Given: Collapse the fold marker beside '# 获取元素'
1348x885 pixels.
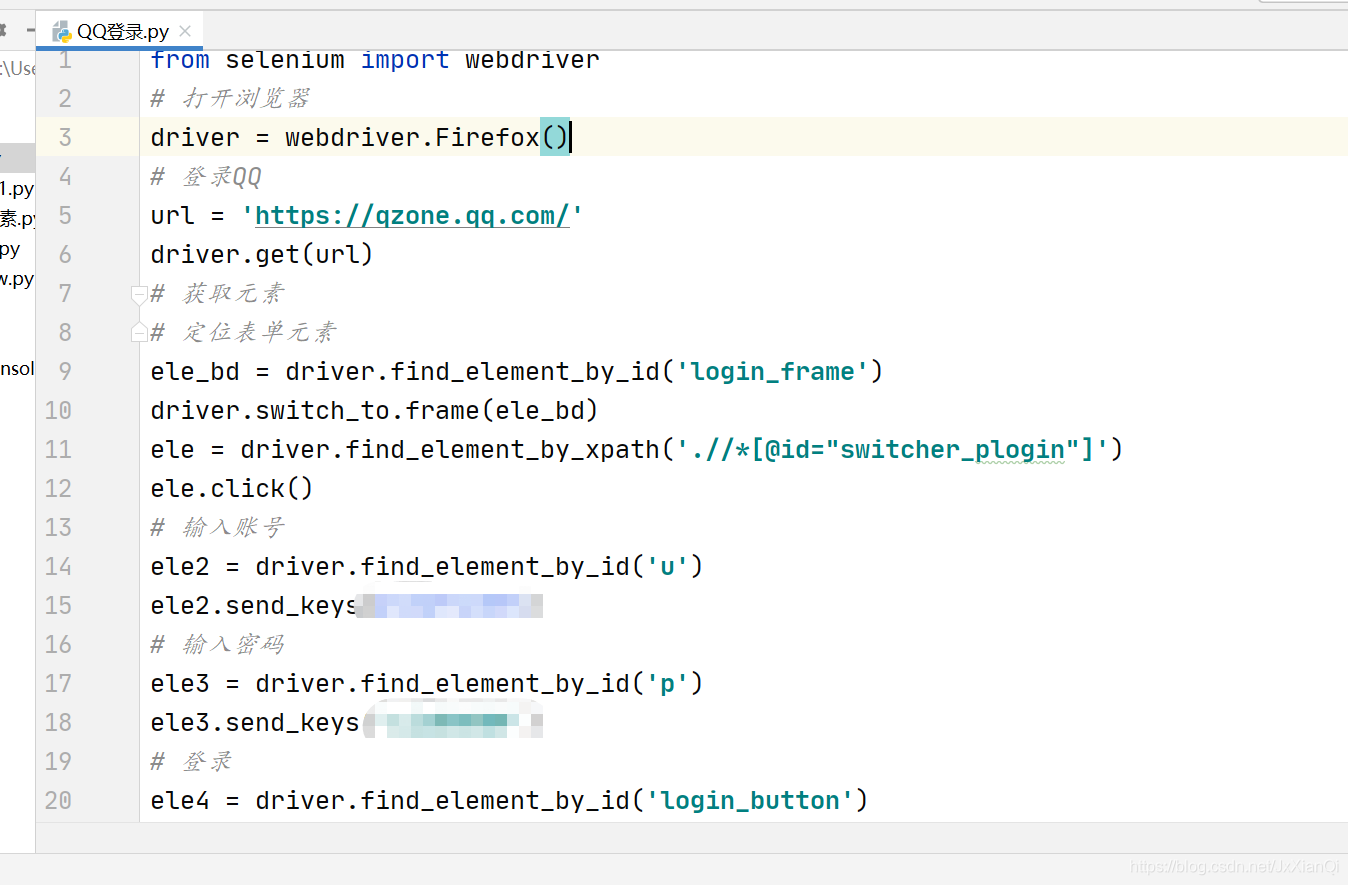Looking at the screenshot, I should point(140,294).
